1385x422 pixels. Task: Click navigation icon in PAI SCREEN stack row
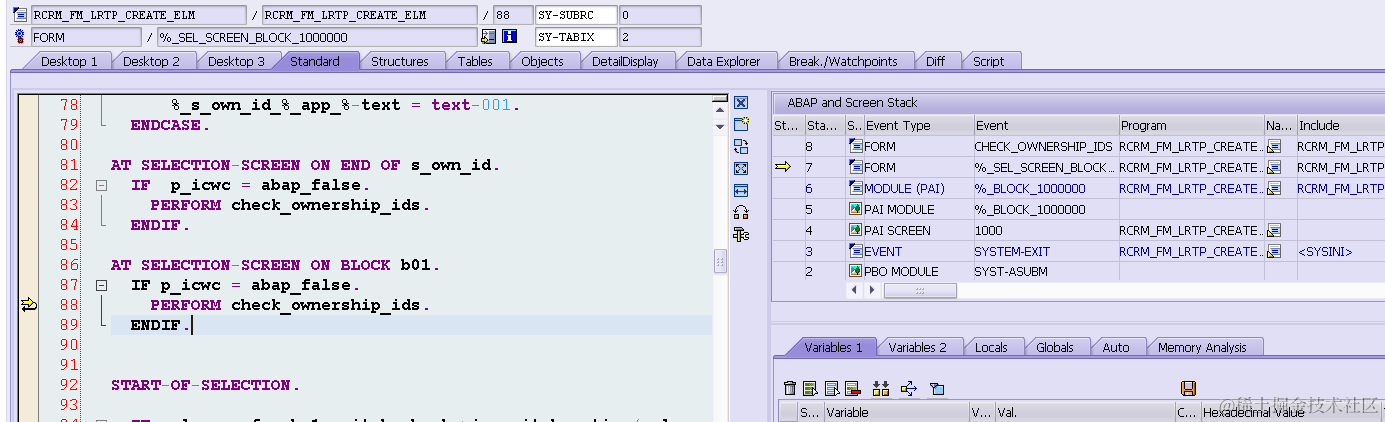click(x=1274, y=230)
